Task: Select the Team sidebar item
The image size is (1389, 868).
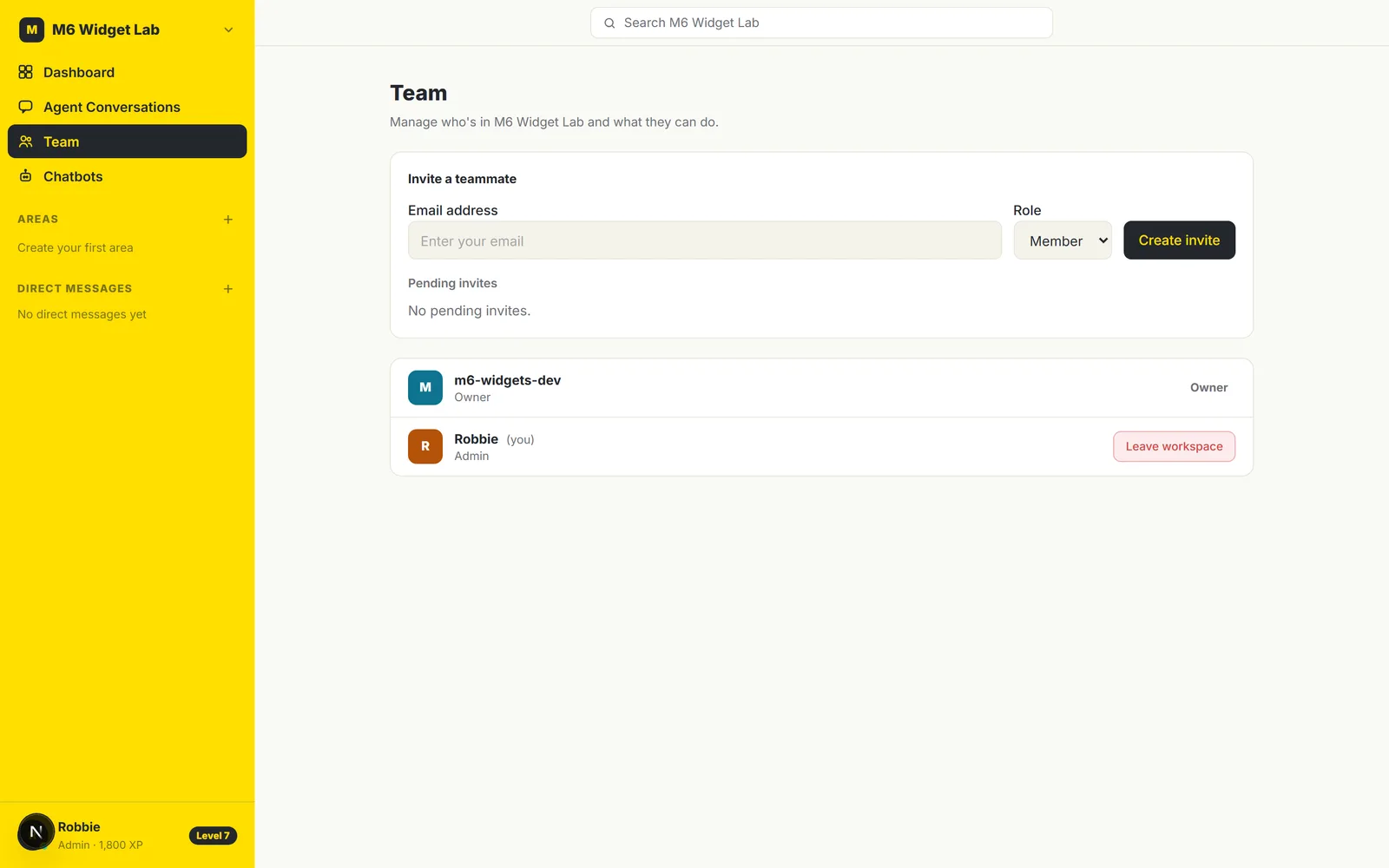Action: (127, 141)
